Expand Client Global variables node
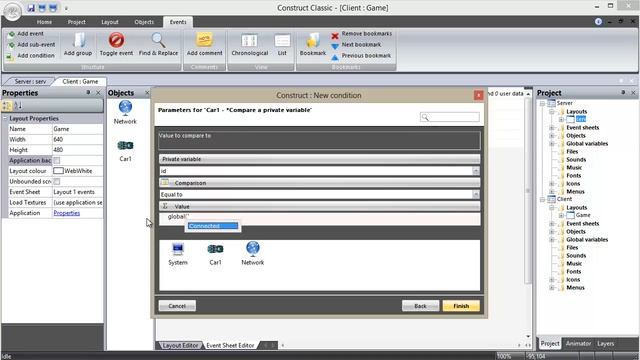 click(552, 240)
